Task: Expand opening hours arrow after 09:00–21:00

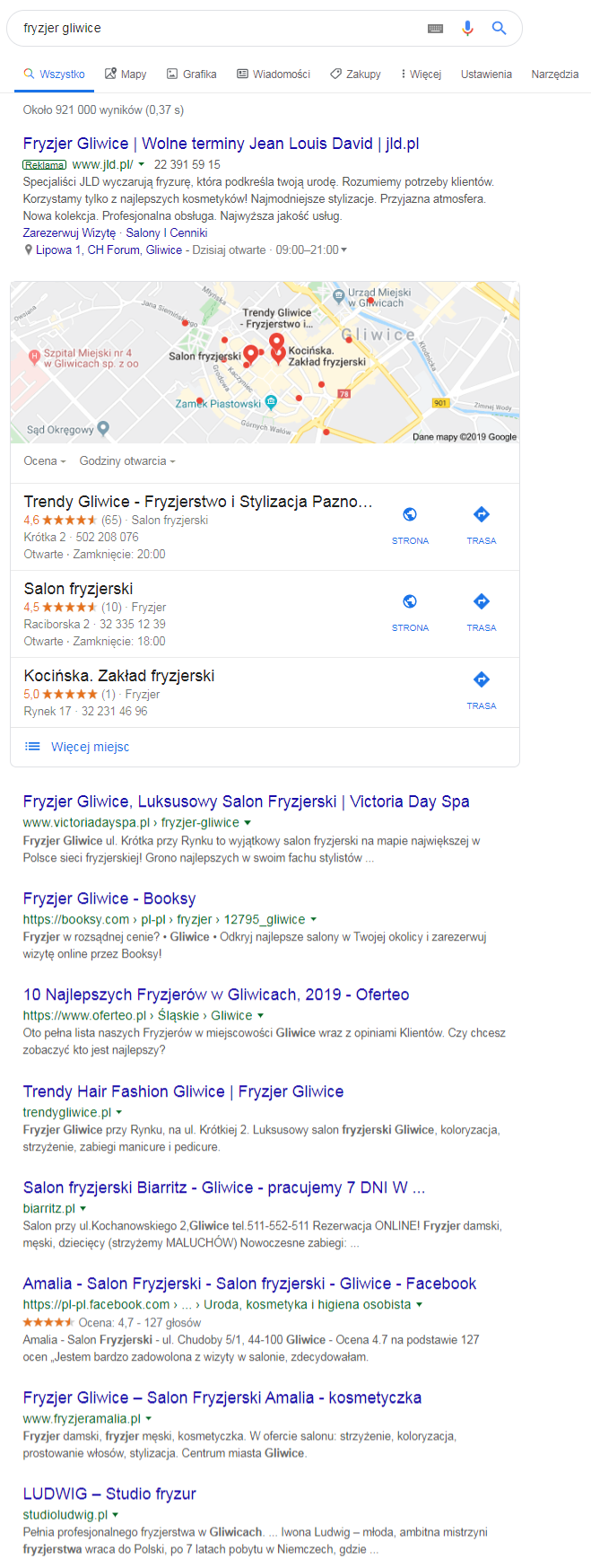Action: point(344,250)
